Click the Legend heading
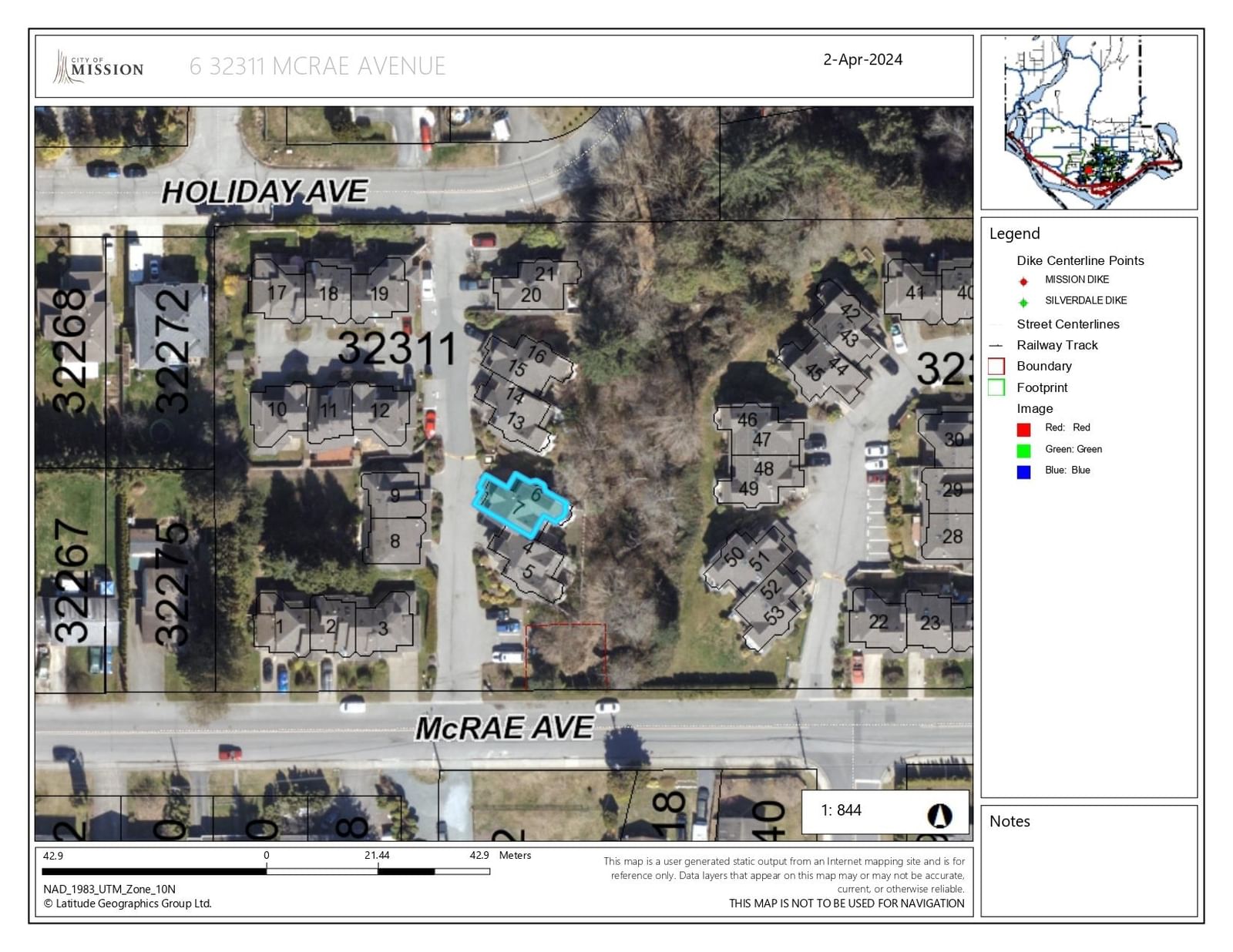This screenshot has width=1233, height=952. (1014, 233)
